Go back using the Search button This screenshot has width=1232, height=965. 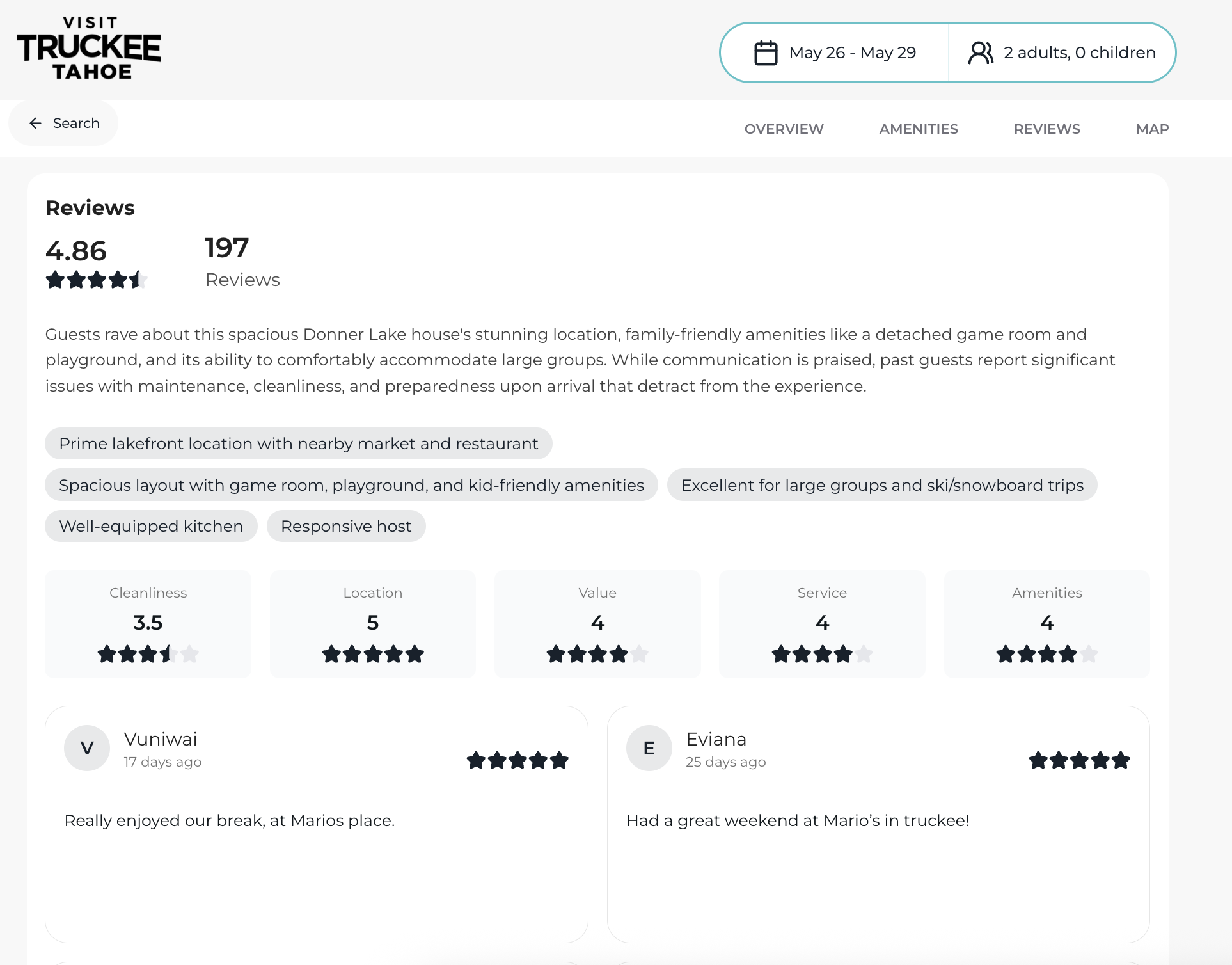click(x=64, y=123)
